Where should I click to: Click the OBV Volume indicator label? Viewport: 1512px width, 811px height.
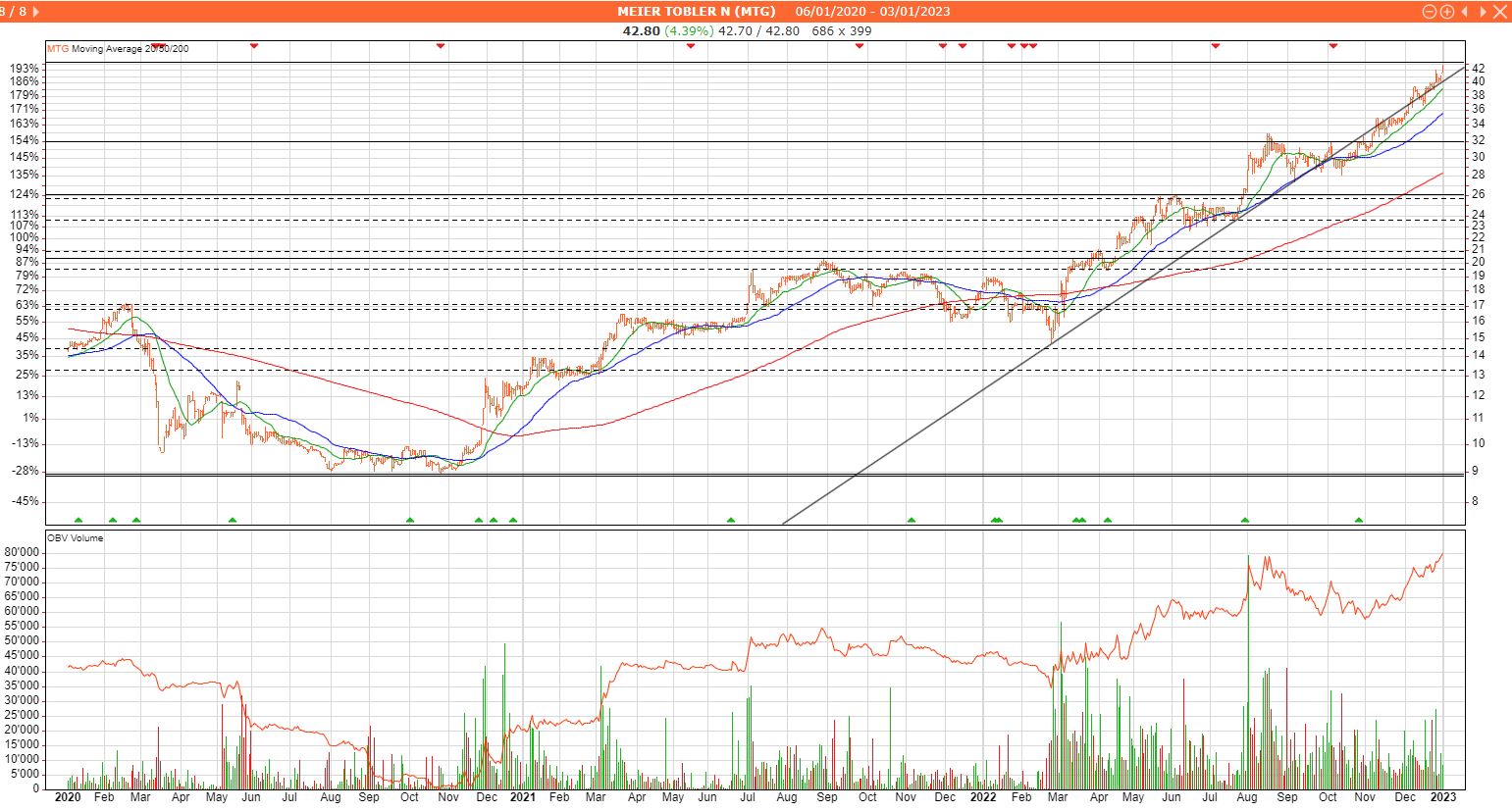coord(76,537)
